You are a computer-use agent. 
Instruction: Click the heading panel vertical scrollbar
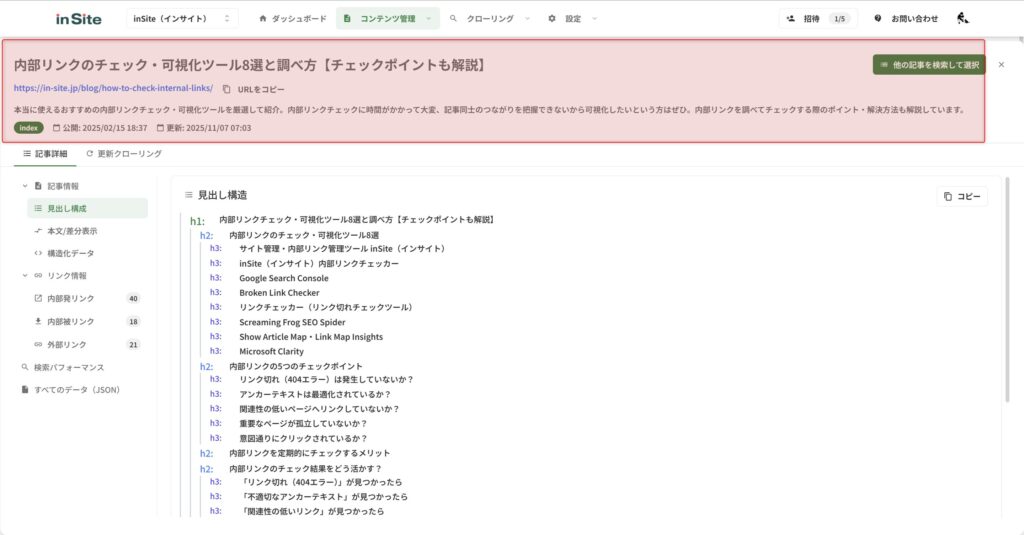(x=1006, y=289)
